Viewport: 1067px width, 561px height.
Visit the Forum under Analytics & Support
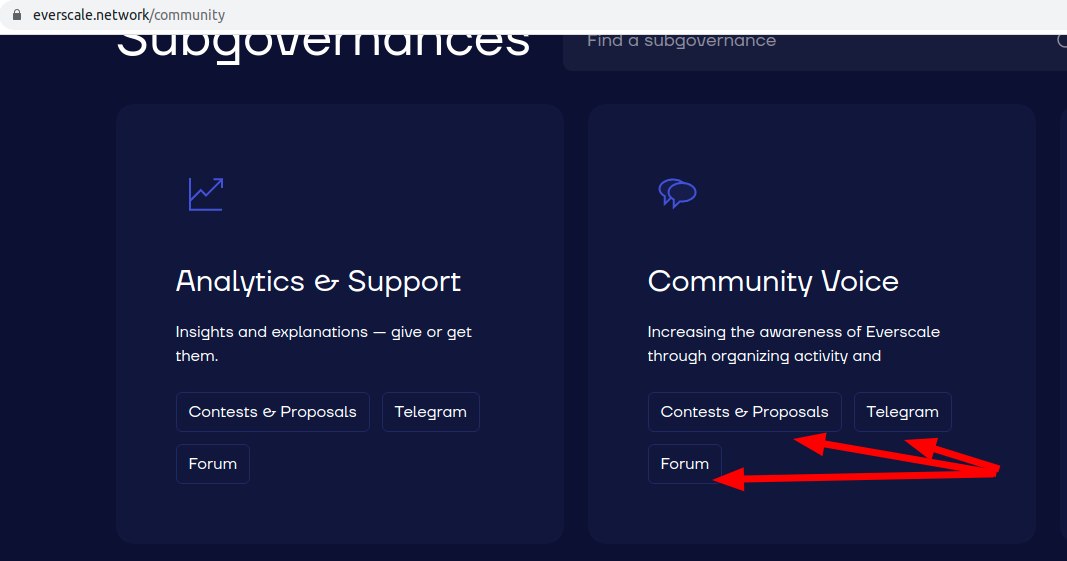pos(212,464)
